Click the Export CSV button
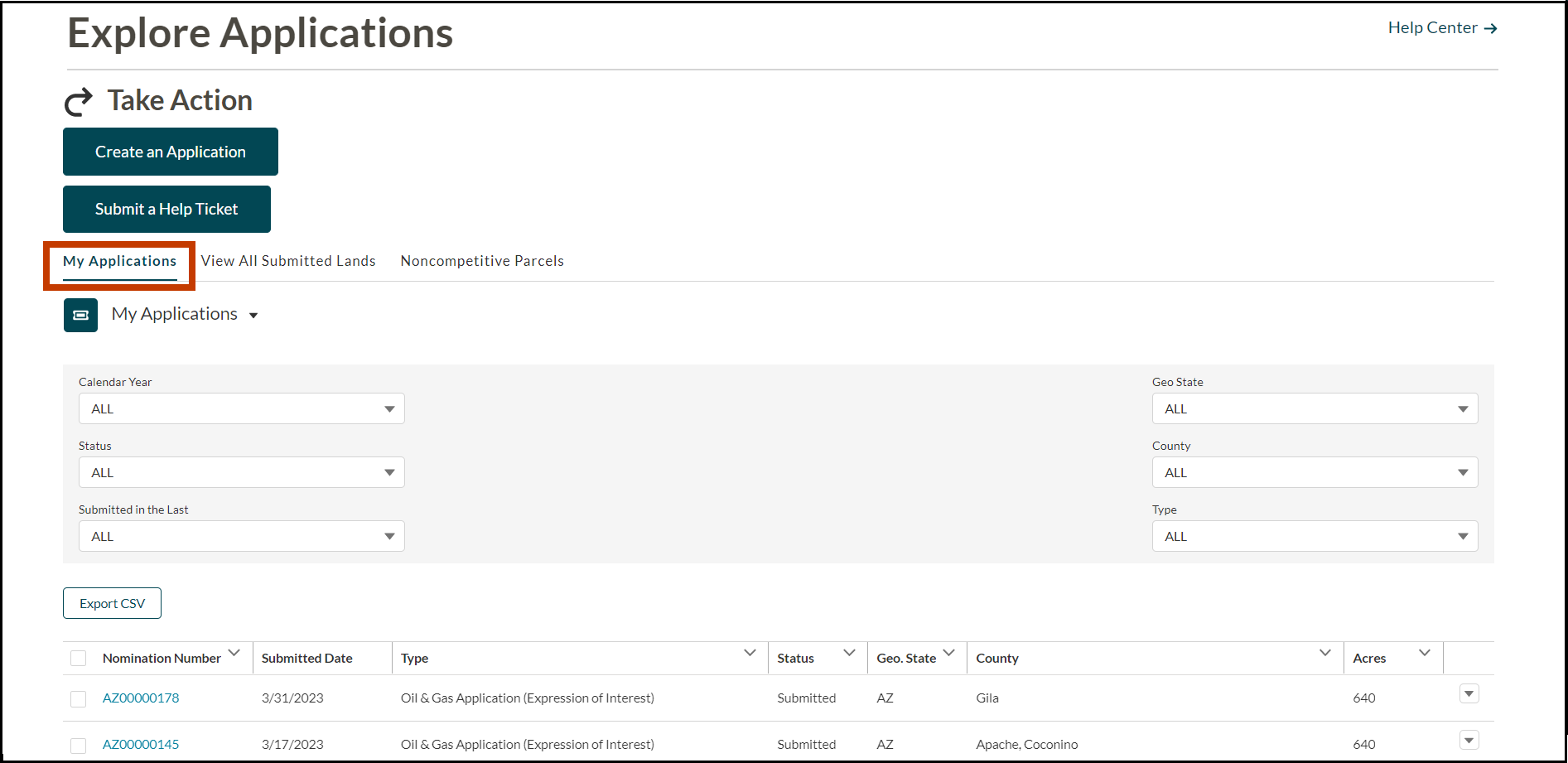Viewport: 1568px width, 763px height. tap(112, 604)
